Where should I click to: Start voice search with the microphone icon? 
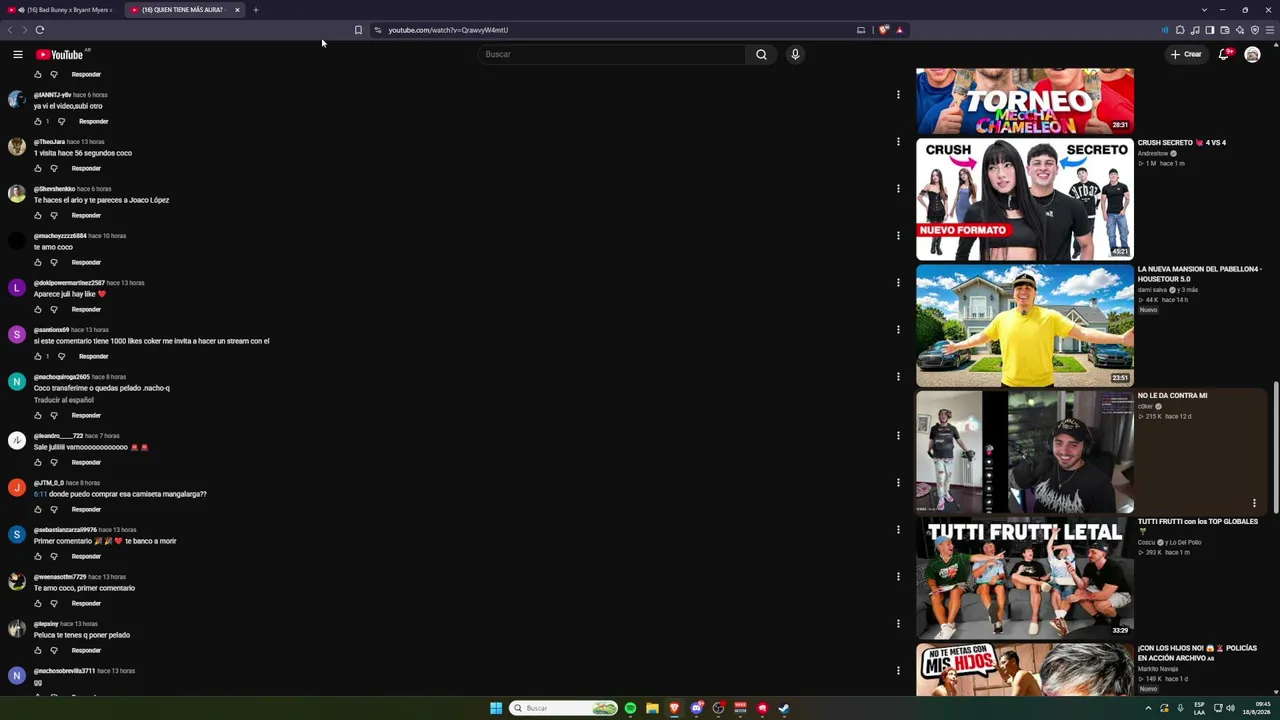[795, 54]
